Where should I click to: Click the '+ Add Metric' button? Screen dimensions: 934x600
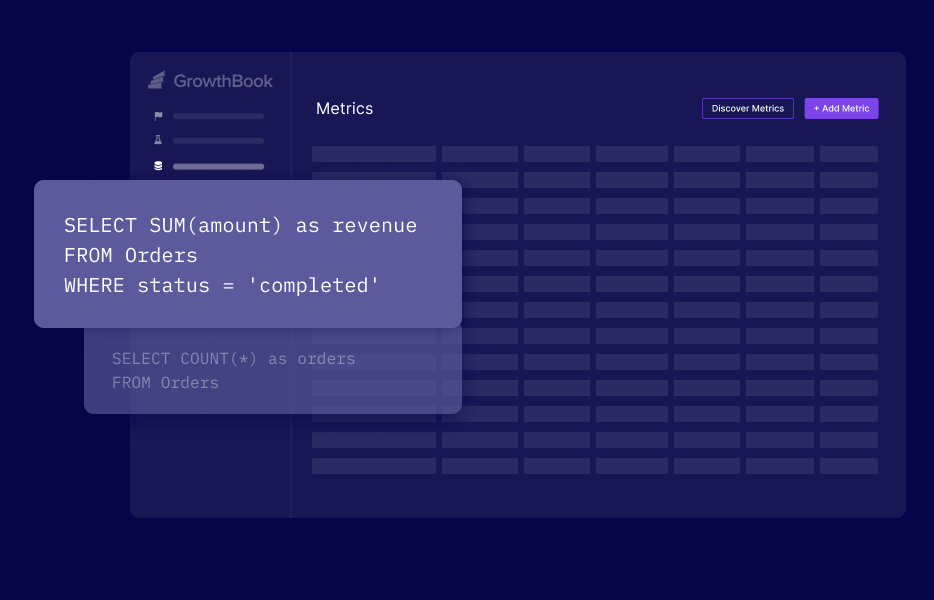coord(841,108)
